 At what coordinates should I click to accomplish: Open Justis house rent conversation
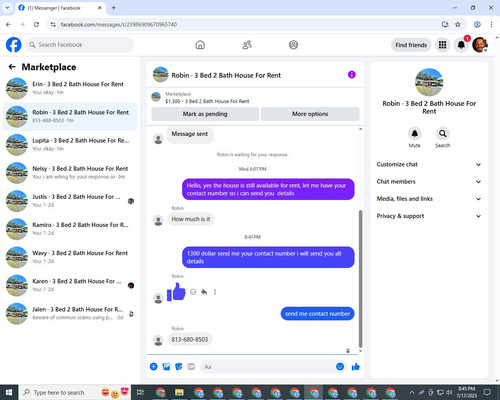point(70,201)
